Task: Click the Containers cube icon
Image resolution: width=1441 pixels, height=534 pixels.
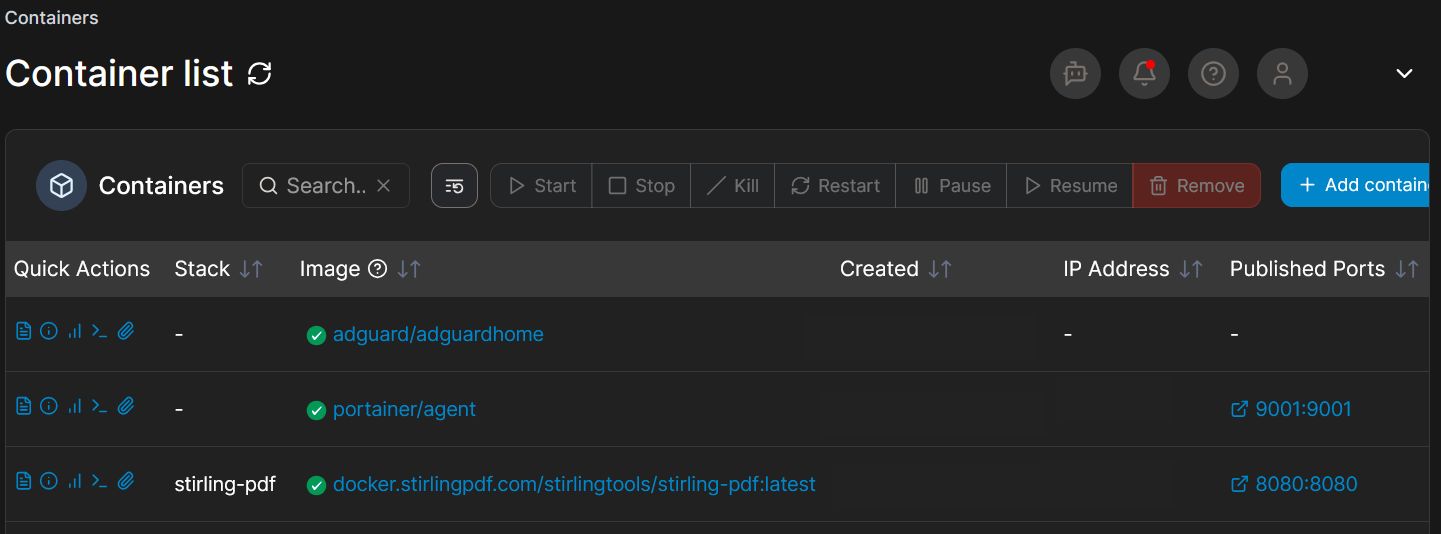Action: click(x=61, y=186)
